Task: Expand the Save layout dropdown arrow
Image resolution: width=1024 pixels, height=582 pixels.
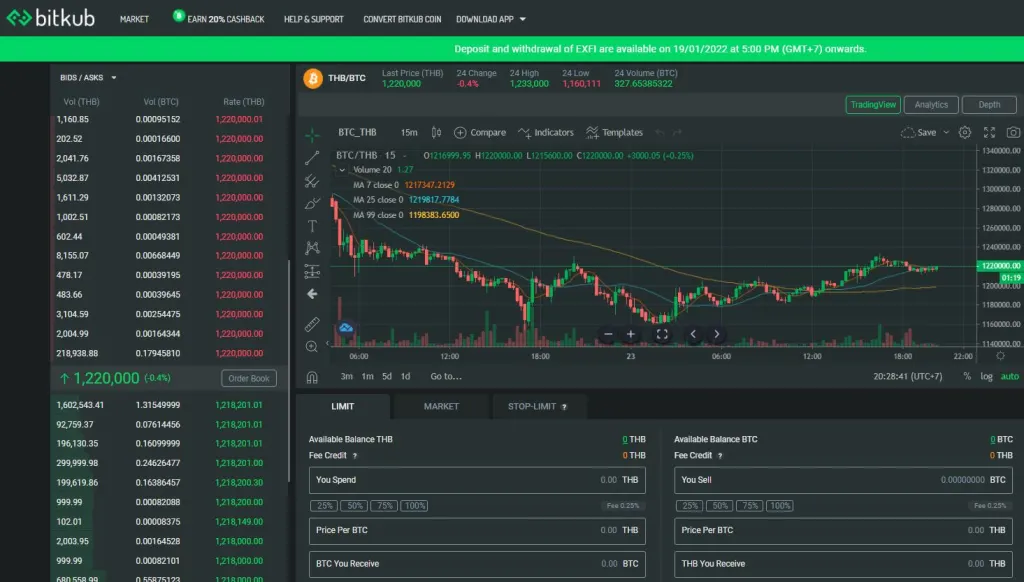Action: 946,133
